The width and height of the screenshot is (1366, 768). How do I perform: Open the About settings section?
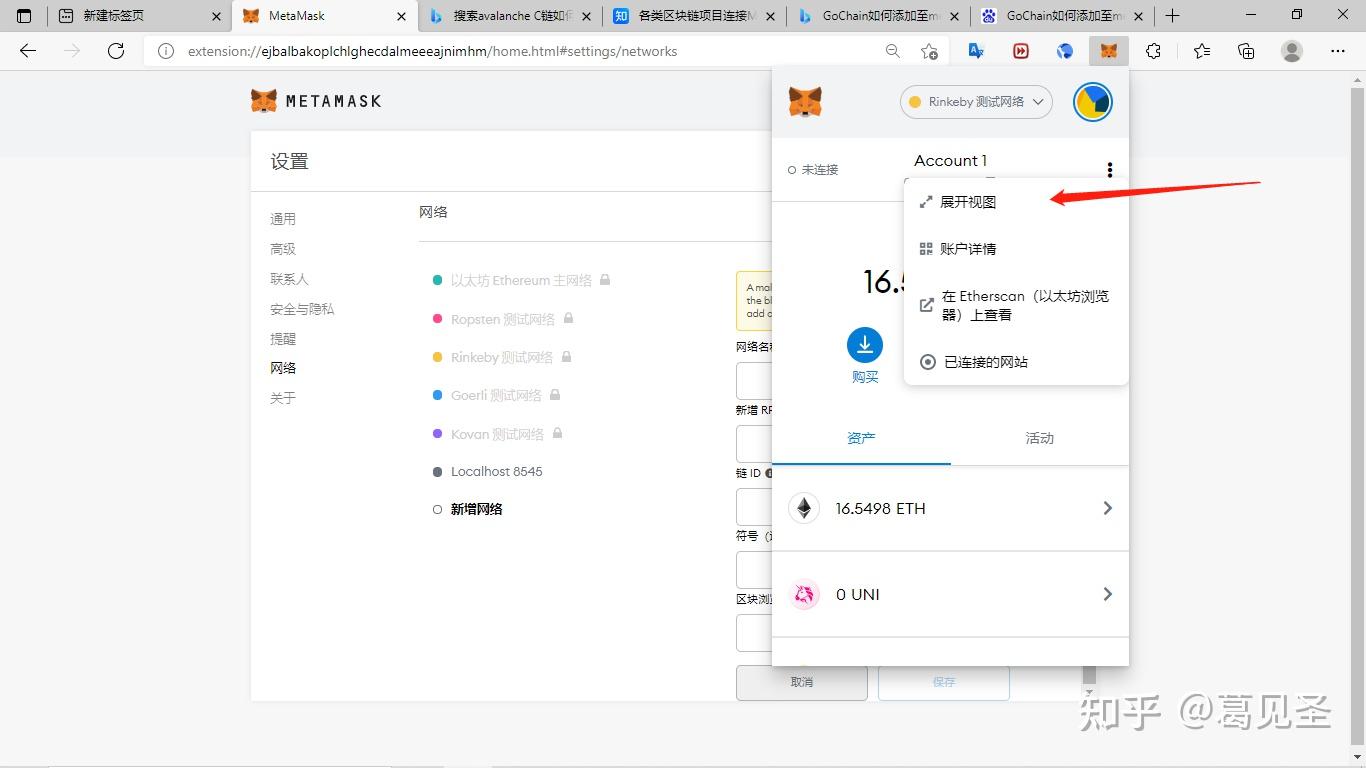tap(283, 398)
